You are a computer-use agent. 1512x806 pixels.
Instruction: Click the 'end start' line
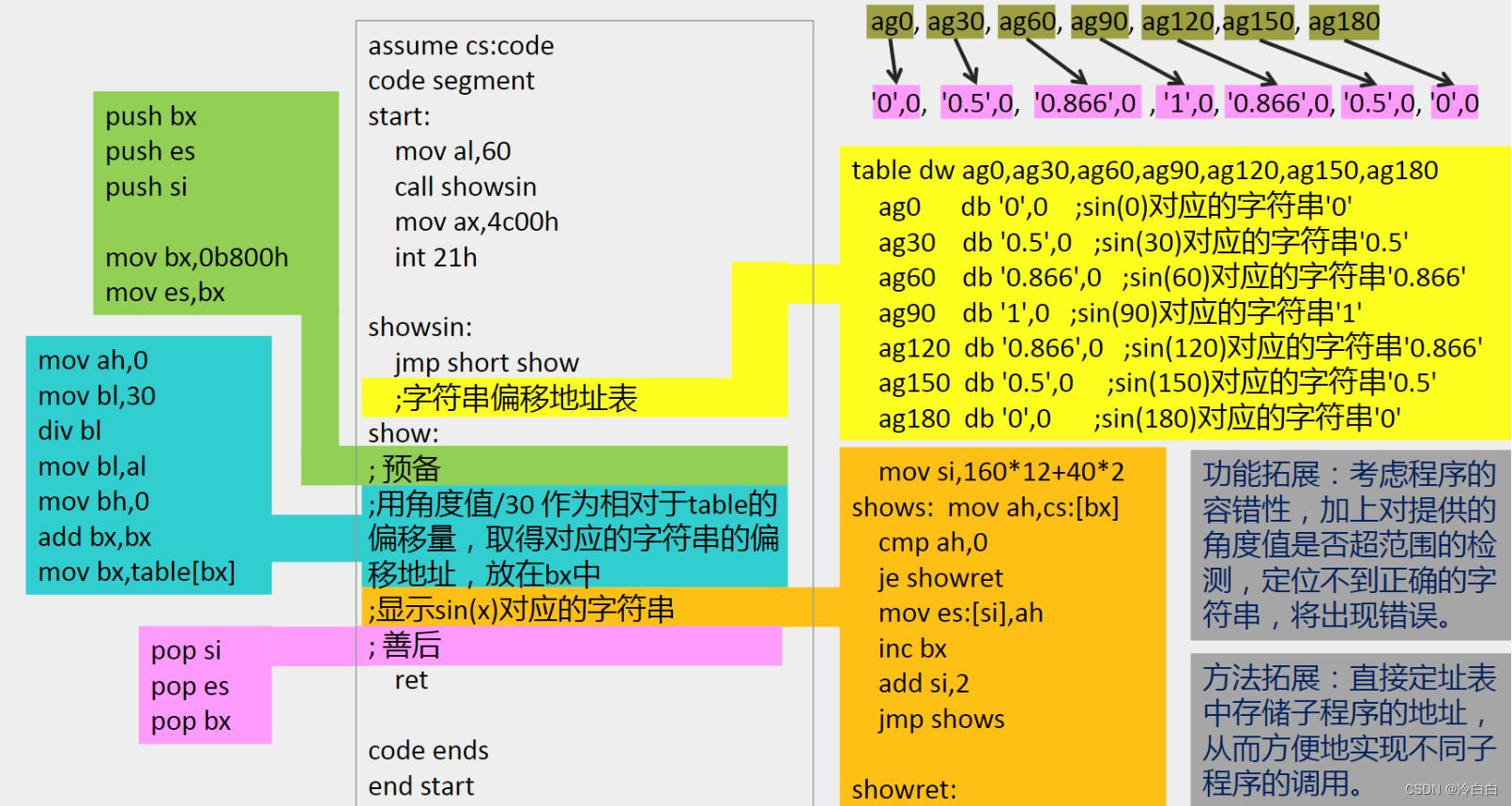point(420,786)
